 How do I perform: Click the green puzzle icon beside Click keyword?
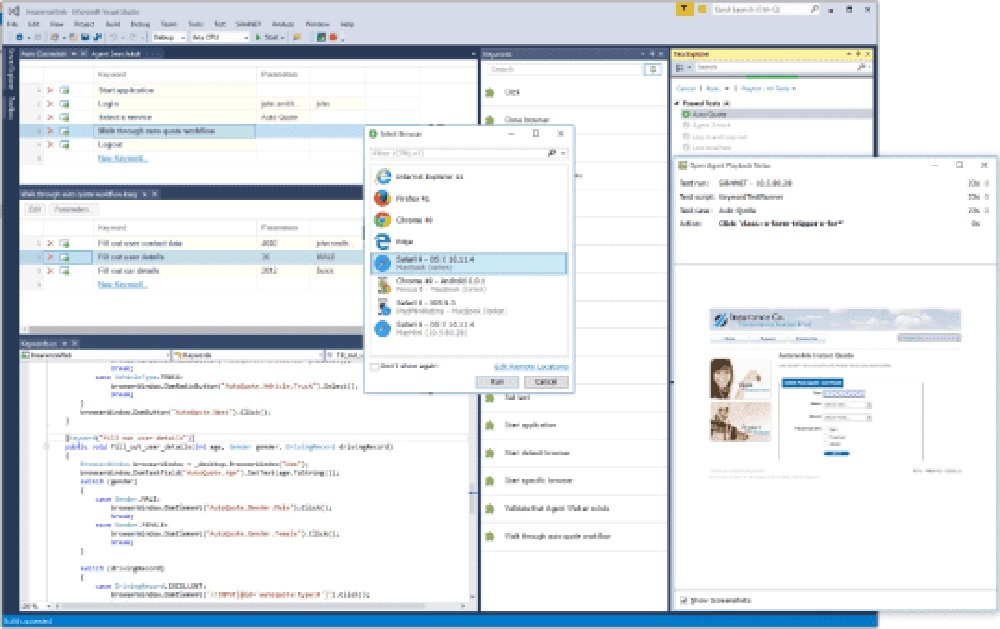(x=490, y=92)
